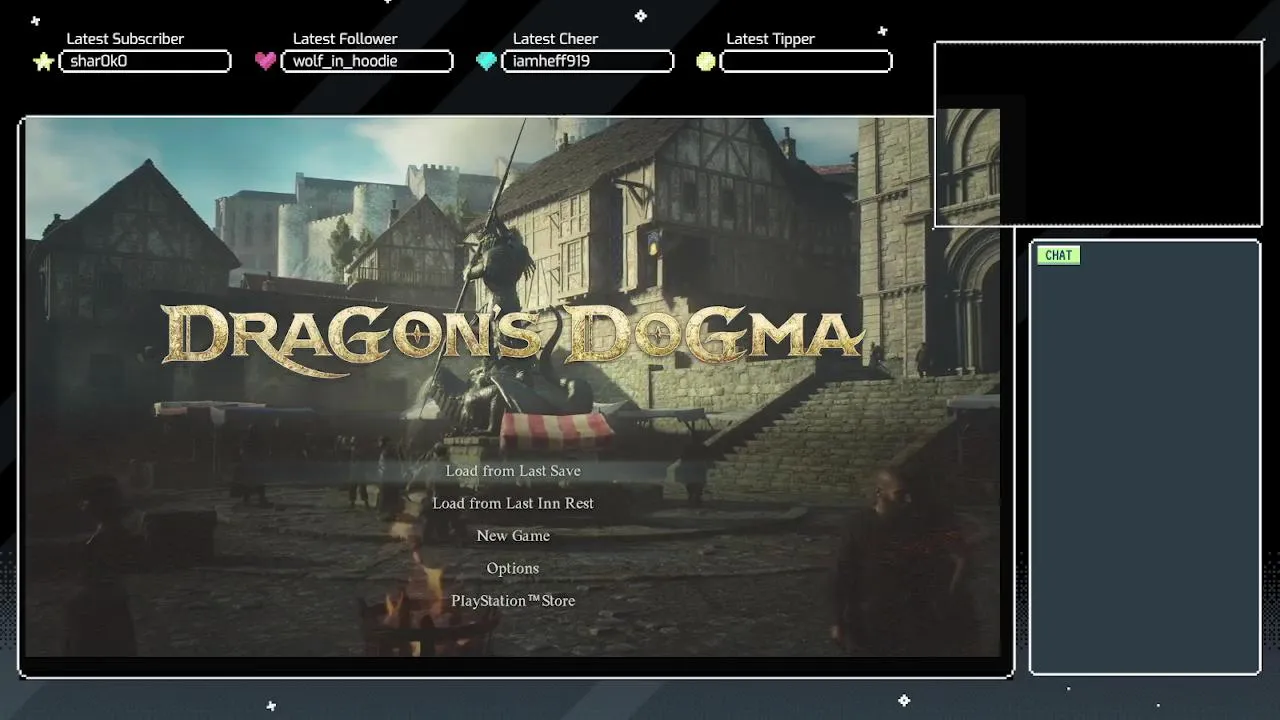The height and width of the screenshot is (720, 1280).
Task: Click the Latest Tipper heading
Action: [x=770, y=39]
